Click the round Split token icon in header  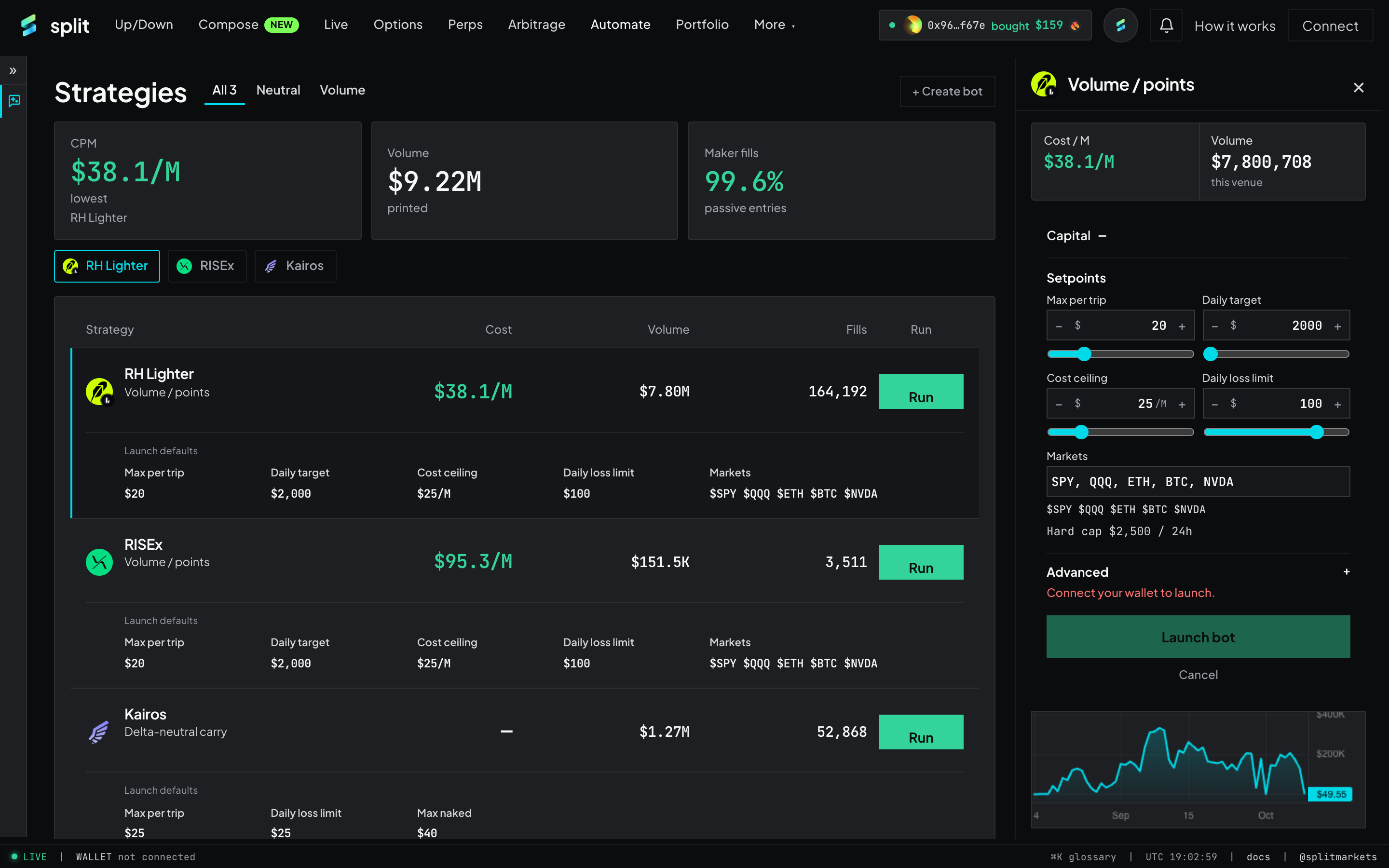coord(1120,25)
